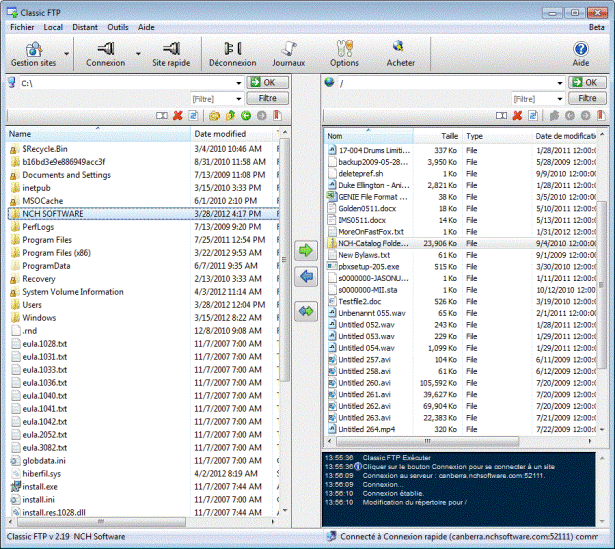
Task: Click local list vertical scrollbar
Action: (x=285, y=259)
